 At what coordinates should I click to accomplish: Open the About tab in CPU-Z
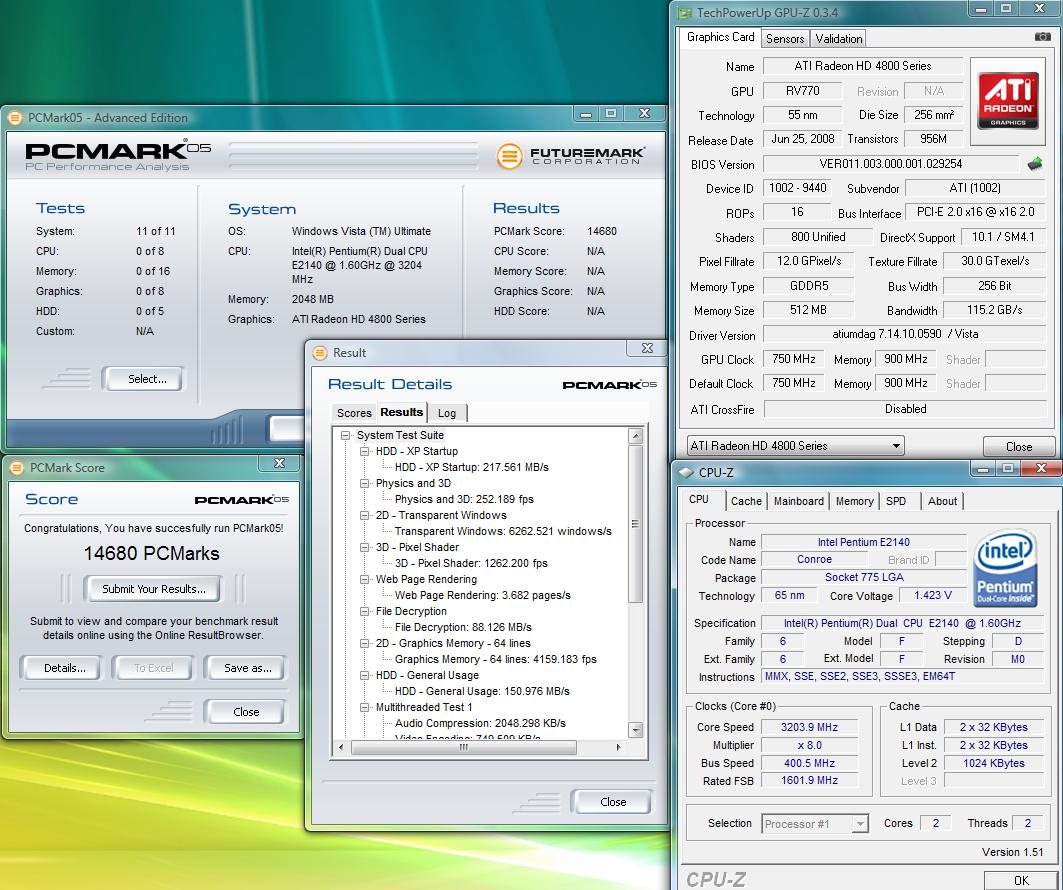pos(942,501)
